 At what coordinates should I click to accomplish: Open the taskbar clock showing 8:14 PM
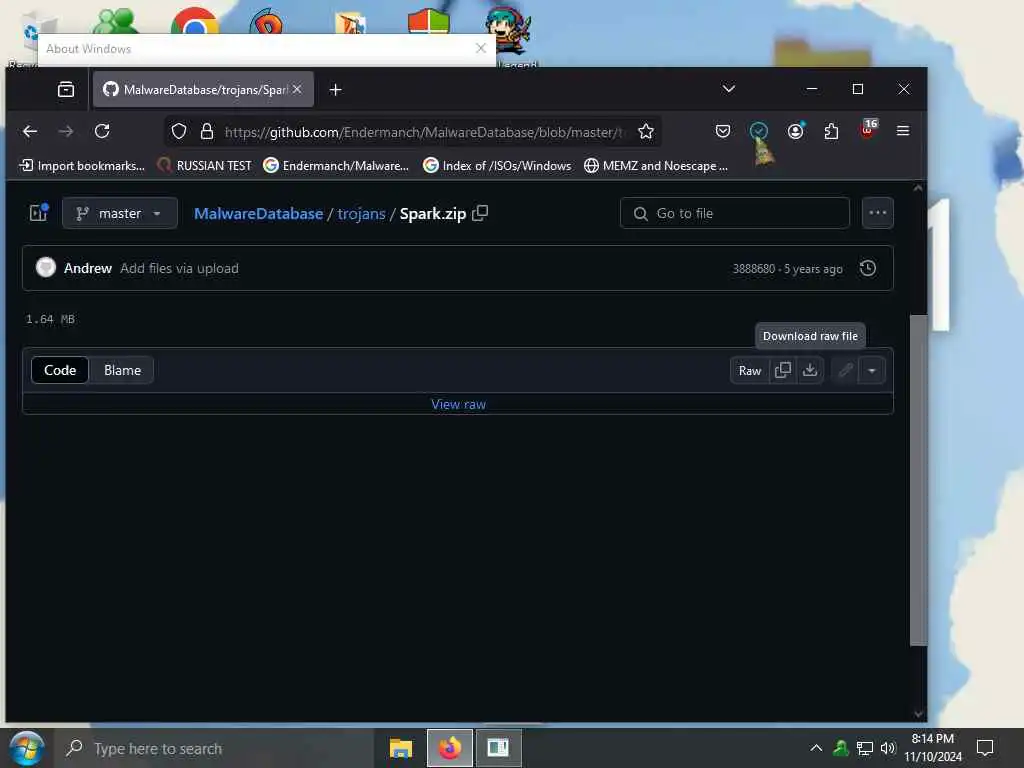(933, 748)
